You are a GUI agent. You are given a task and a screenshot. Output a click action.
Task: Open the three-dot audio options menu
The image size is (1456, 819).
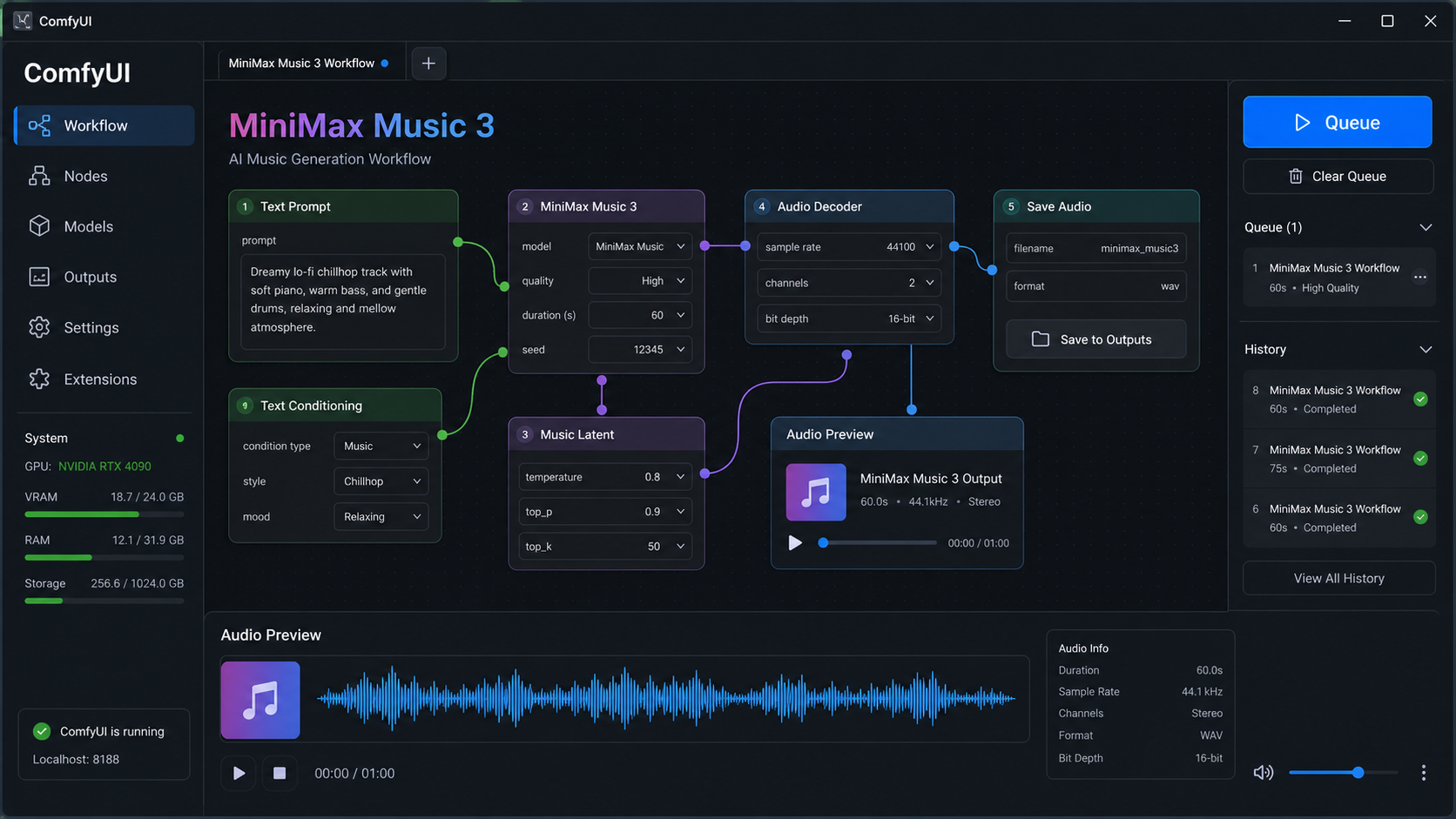point(1424,773)
